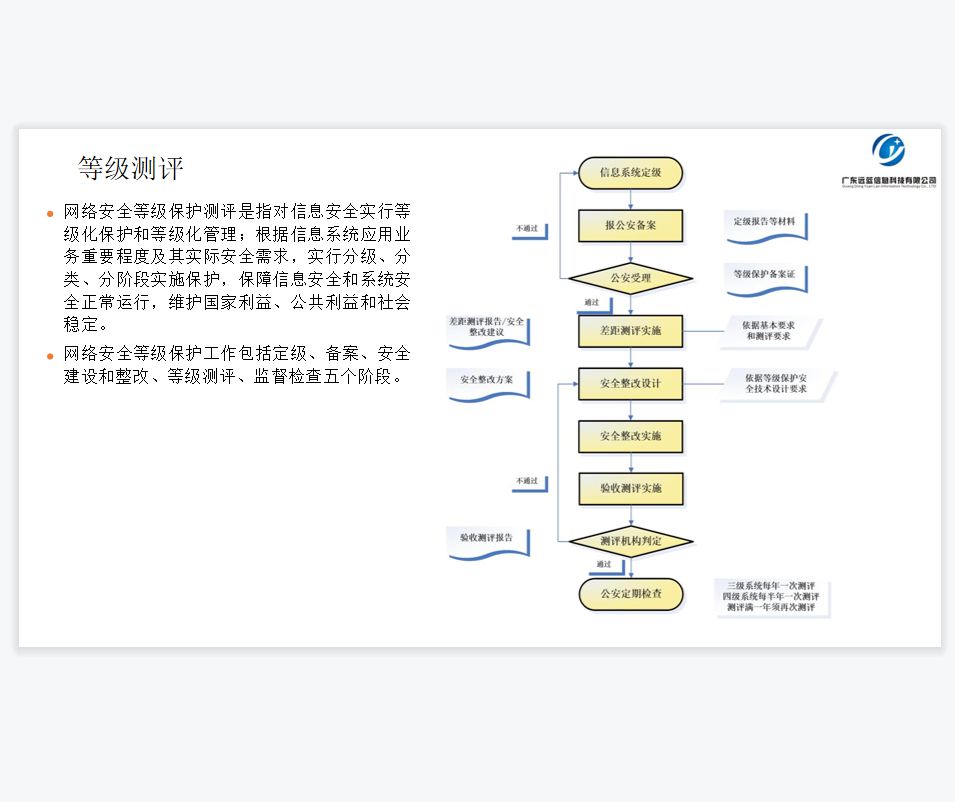Select the 差距测评实施 process box
The width and height of the screenshot is (955, 802).
pos(630,331)
